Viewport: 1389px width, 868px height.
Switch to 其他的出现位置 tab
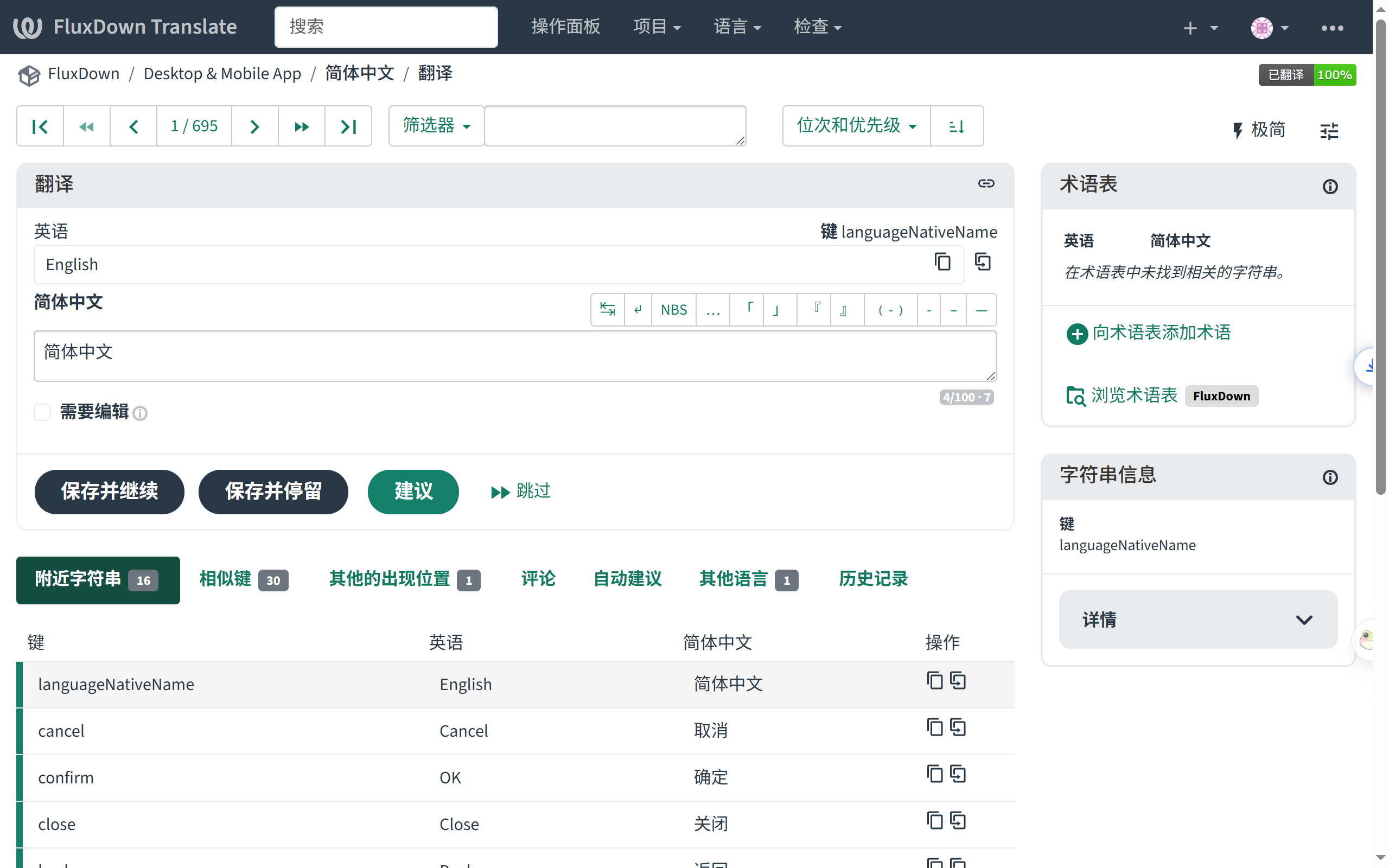click(x=405, y=579)
